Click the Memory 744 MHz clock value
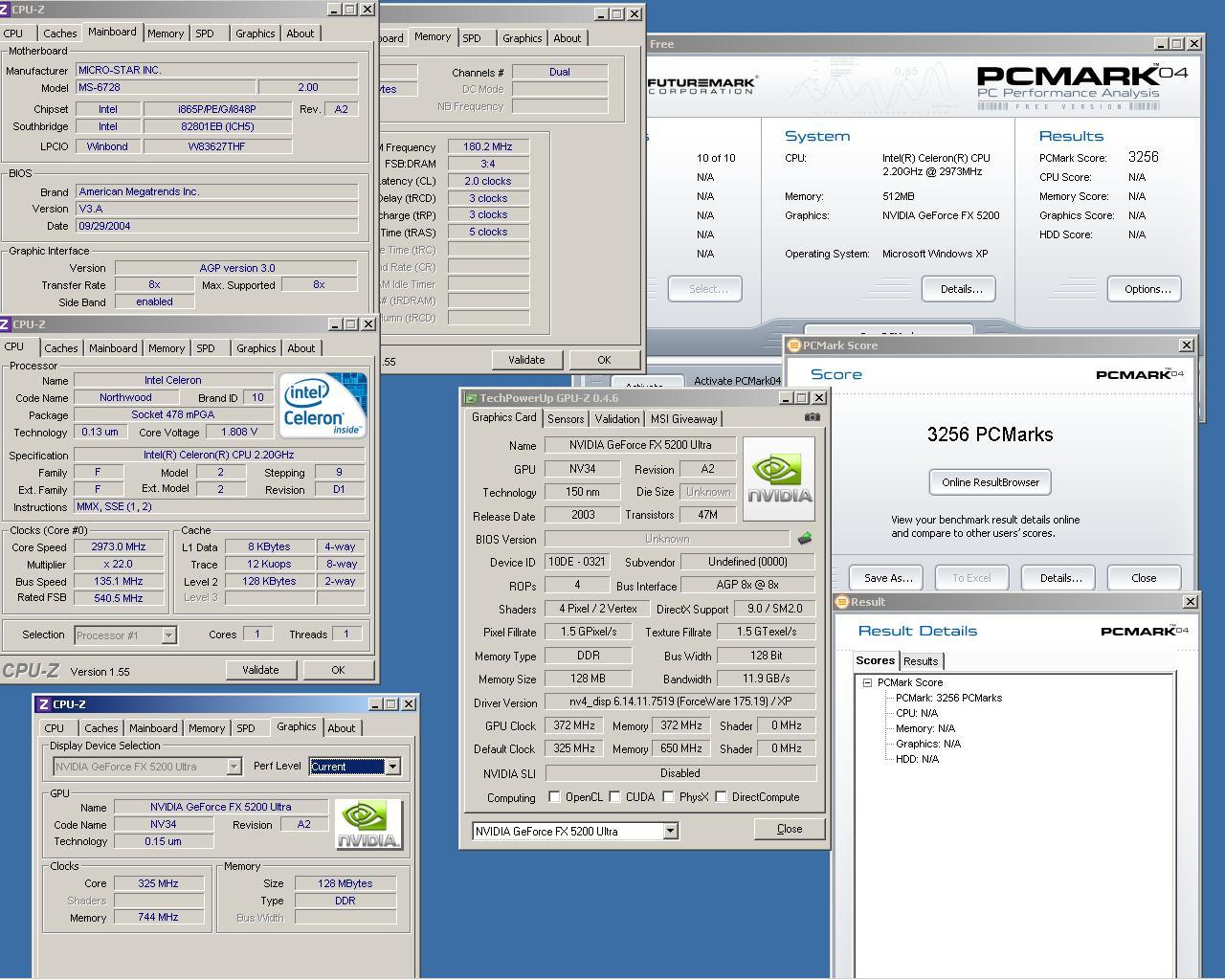 pos(158,917)
